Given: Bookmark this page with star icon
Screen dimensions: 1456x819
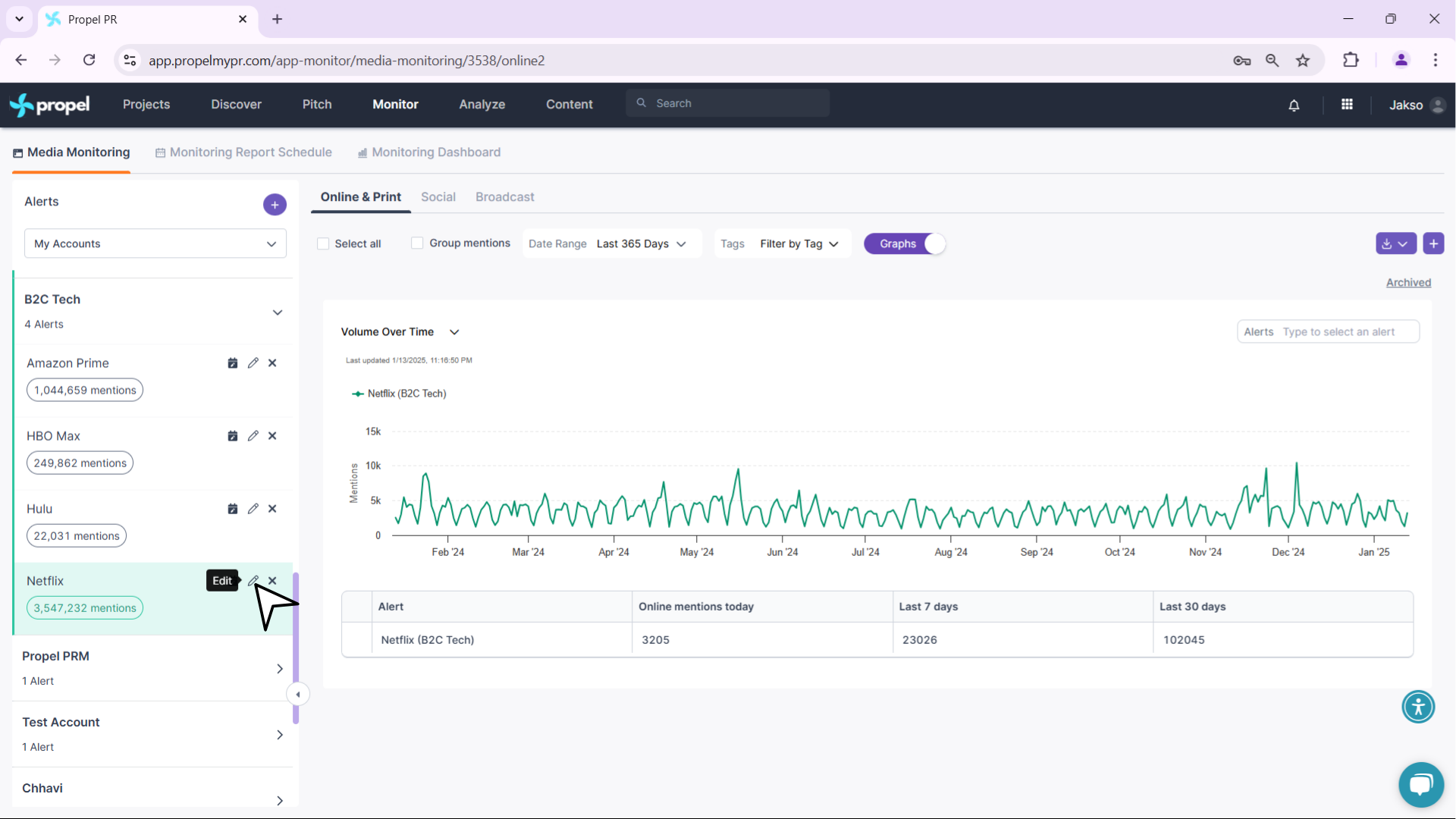Looking at the screenshot, I should pyautogui.click(x=1303, y=61).
